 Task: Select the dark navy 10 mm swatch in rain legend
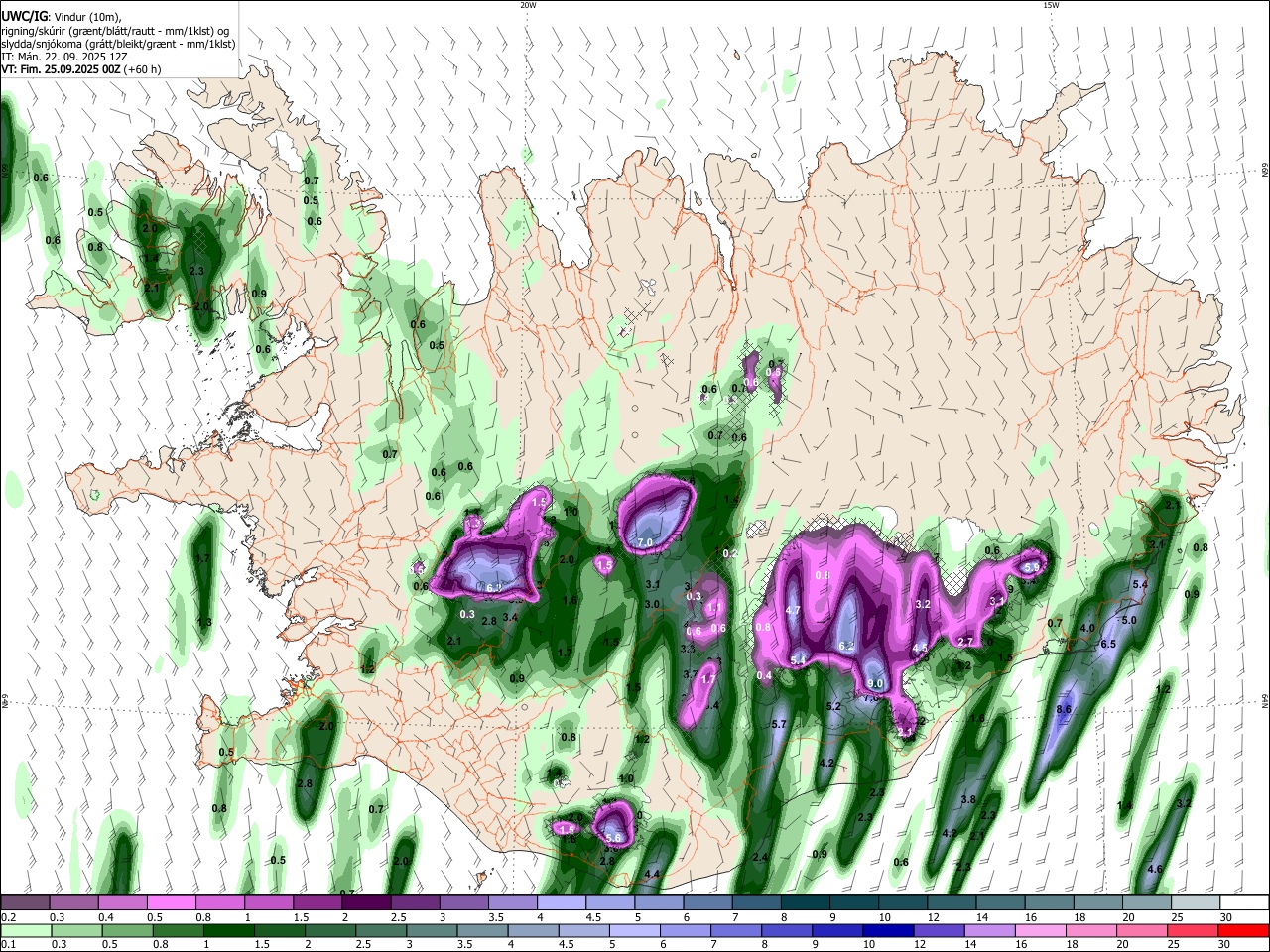[x=889, y=930]
